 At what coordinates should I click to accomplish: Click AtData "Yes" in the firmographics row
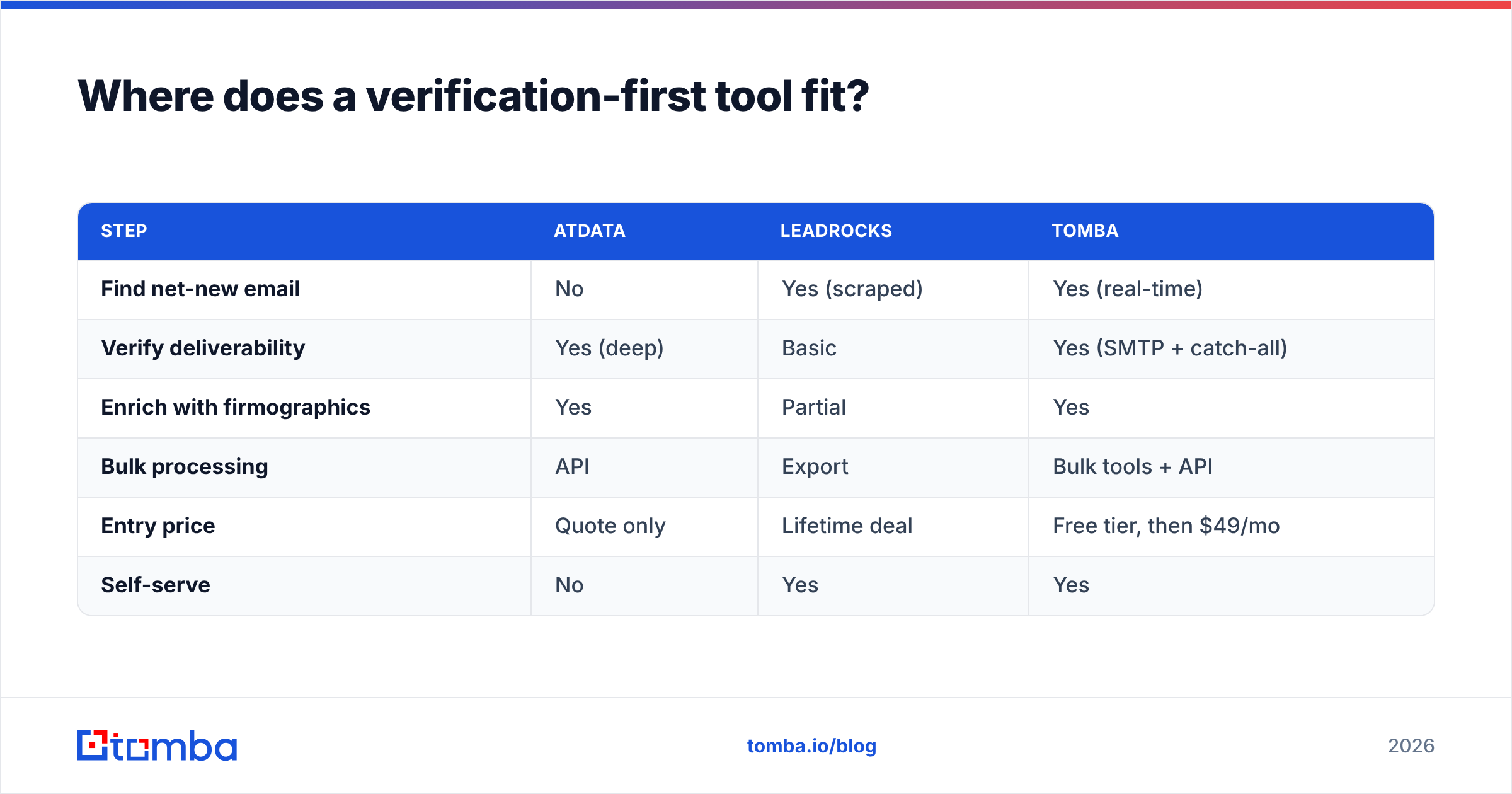tap(573, 407)
